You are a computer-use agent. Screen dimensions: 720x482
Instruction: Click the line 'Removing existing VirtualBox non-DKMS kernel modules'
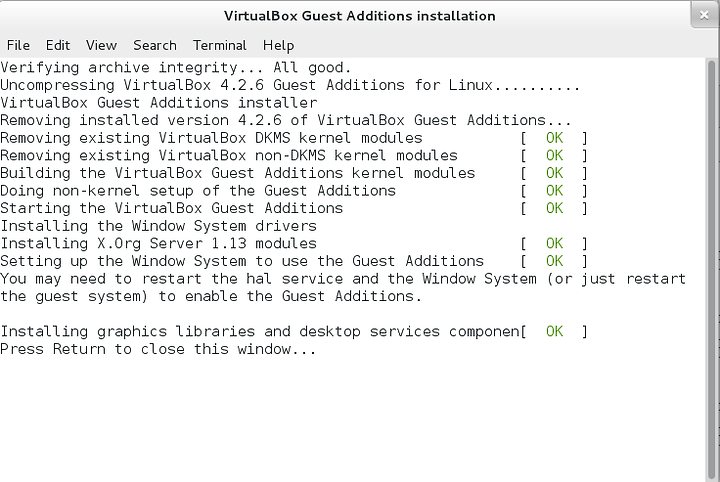point(229,156)
